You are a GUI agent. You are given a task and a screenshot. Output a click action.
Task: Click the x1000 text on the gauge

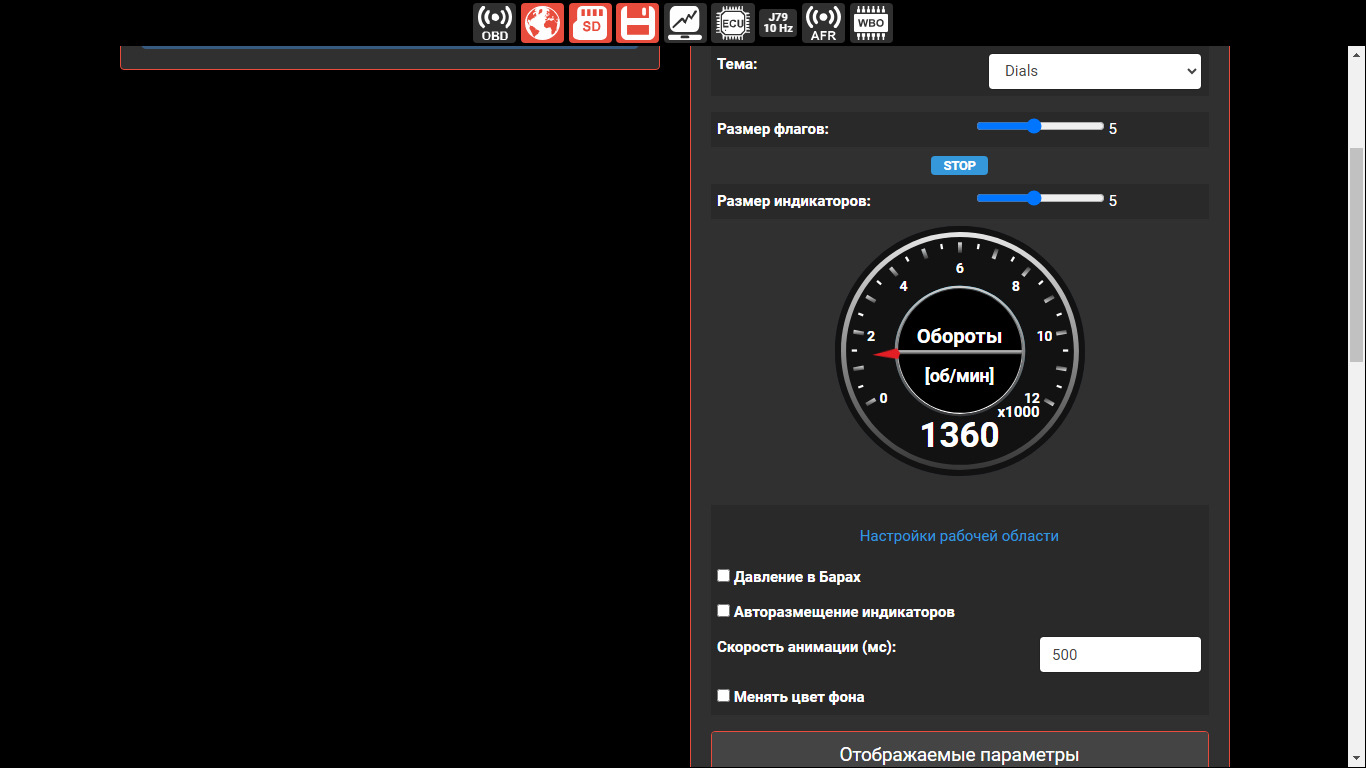pyautogui.click(x=1018, y=412)
